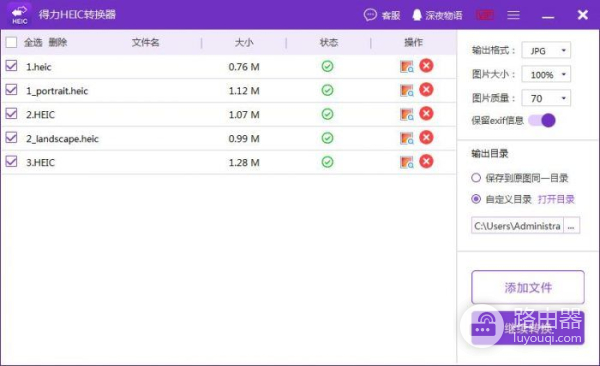Viewport: 600px width, 366px height.
Task: Preview the converted 1.heic image
Action: click(x=406, y=67)
